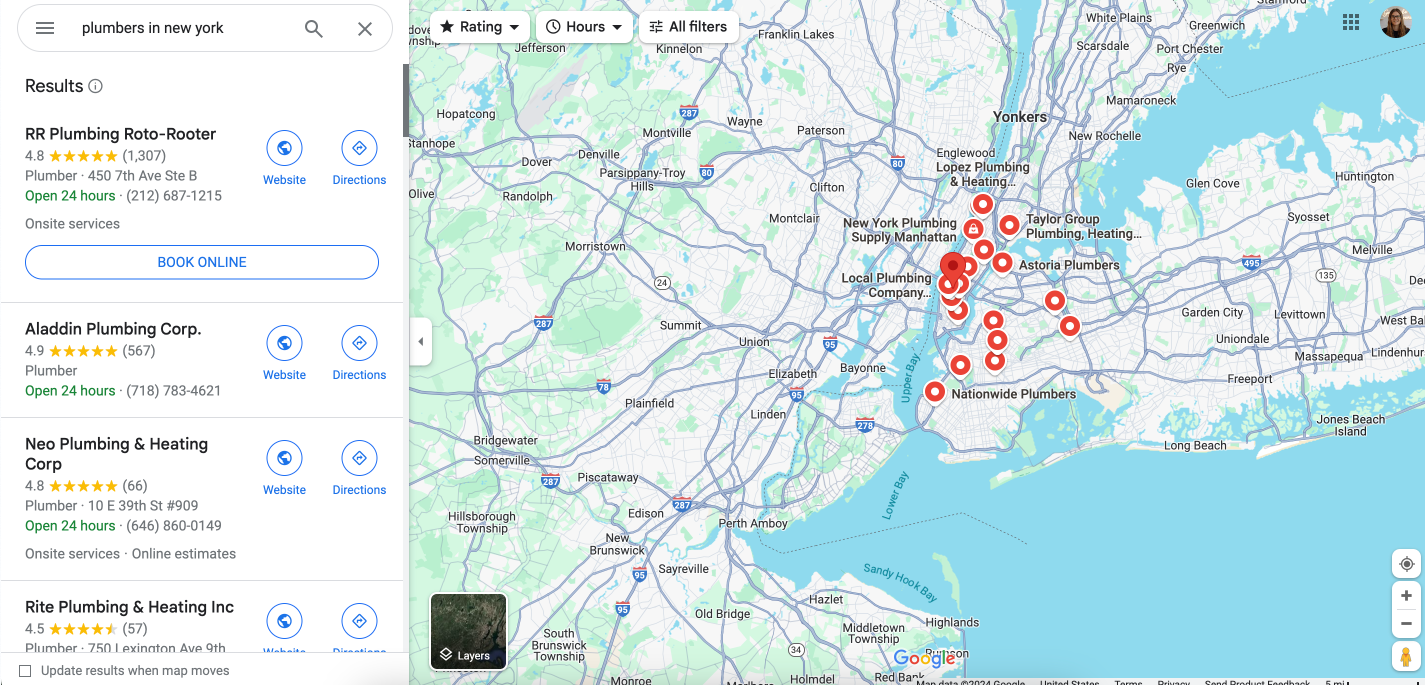Viewport: 1425px width, 685px height.
Task: Open the Rating filter dropdown
Action: coord(480,27)
